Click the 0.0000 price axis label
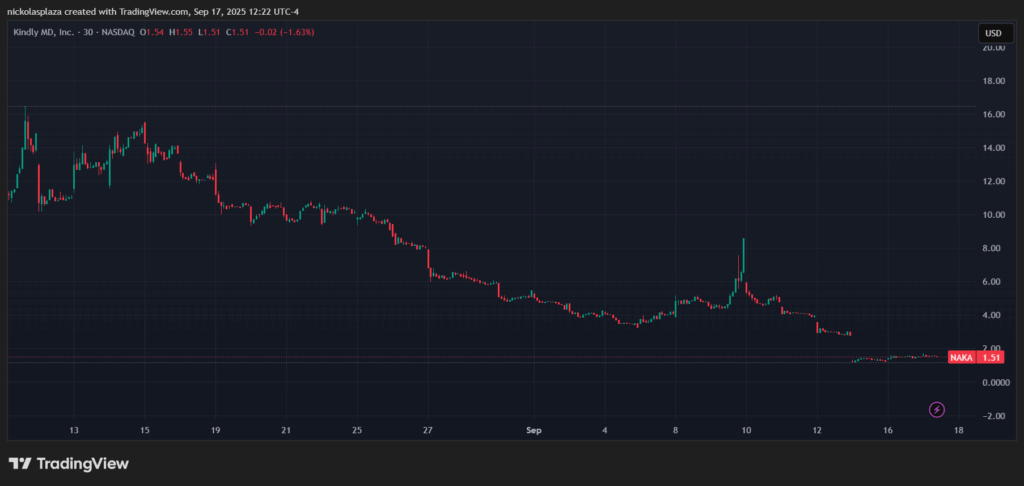Screen dimensions: 1024x486 [993, 383]
